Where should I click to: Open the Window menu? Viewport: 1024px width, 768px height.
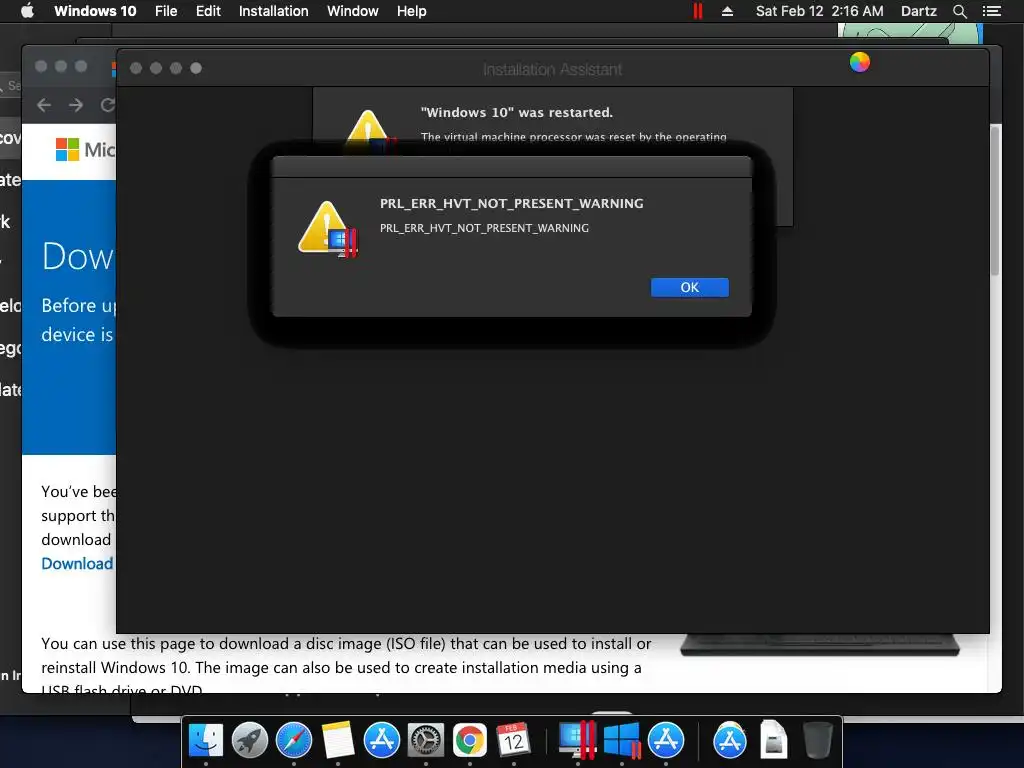click(x=353, y=11)
